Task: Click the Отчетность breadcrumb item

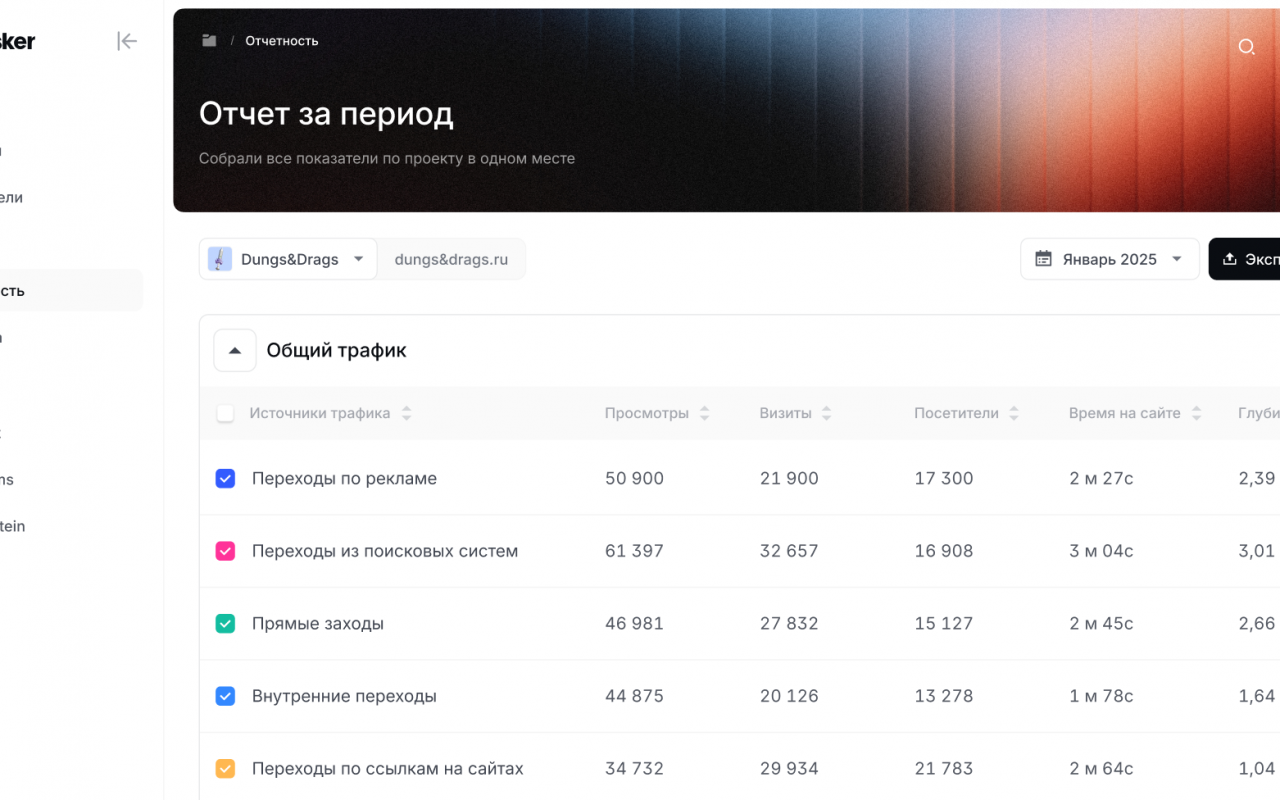Action: [282, 41]
